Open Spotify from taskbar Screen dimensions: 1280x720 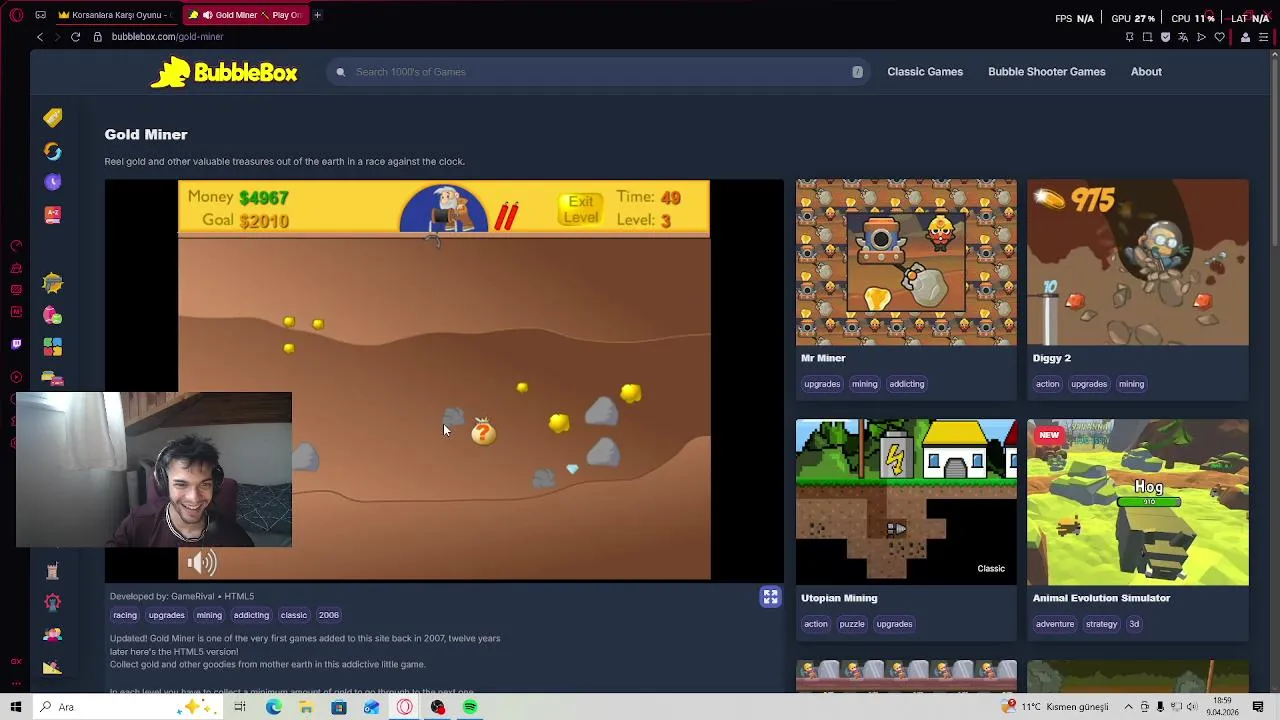470,707
